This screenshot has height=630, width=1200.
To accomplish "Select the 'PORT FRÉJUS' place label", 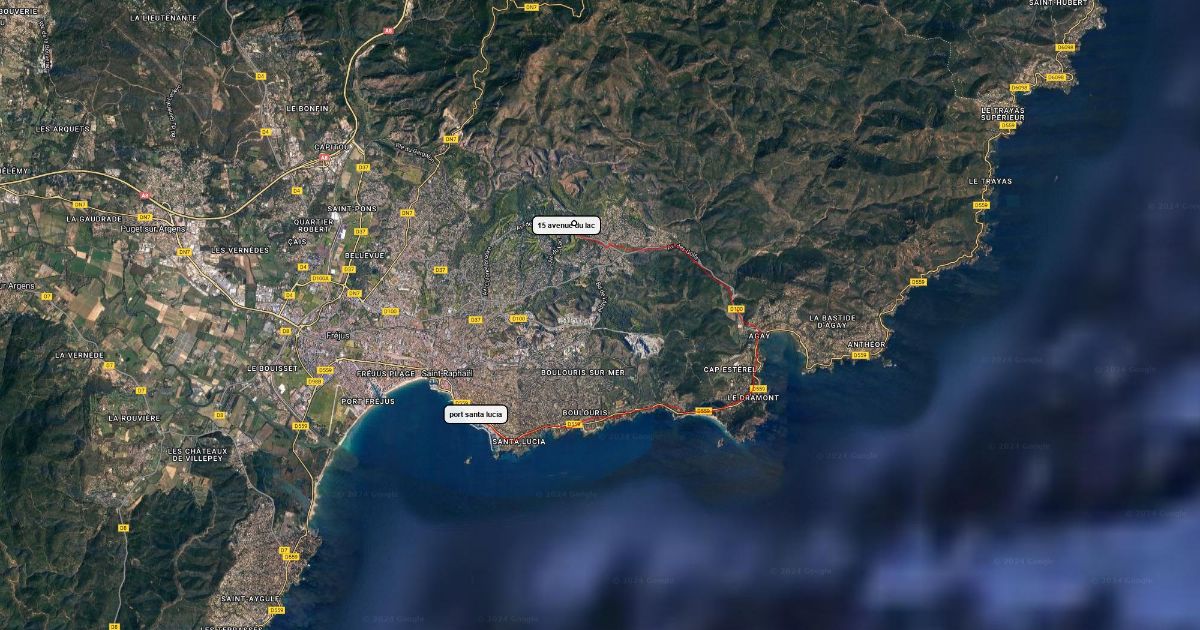I will pyautogui.click(x=367, y=401).
